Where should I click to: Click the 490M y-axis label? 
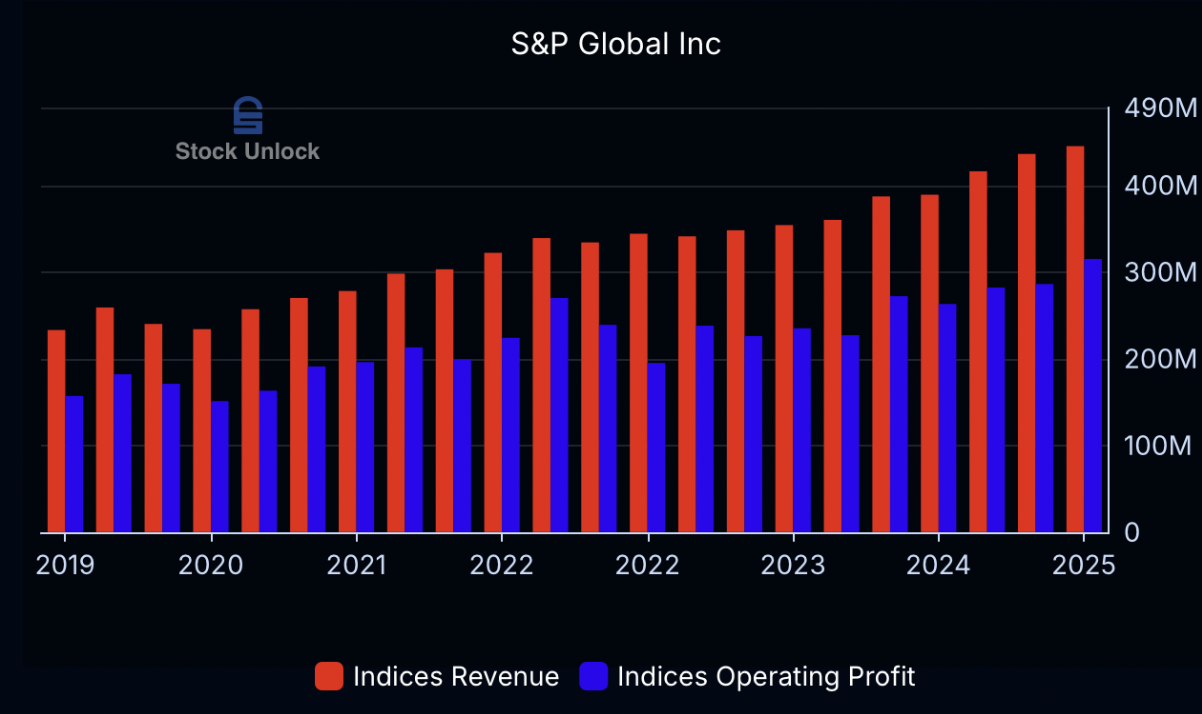[x=1160, y=108]
